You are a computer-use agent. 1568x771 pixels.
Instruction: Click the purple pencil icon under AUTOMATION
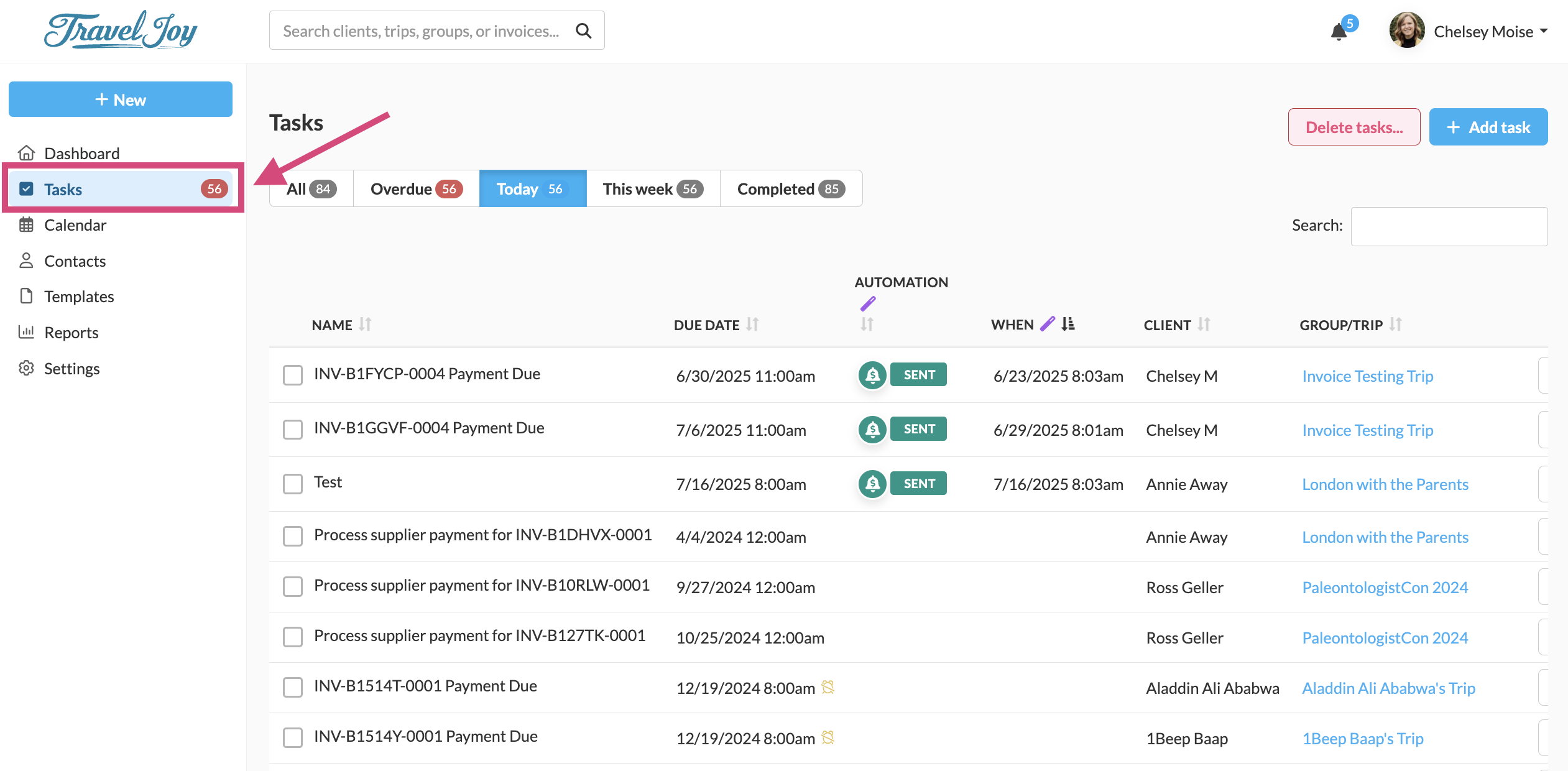click(x=868, y=303)
